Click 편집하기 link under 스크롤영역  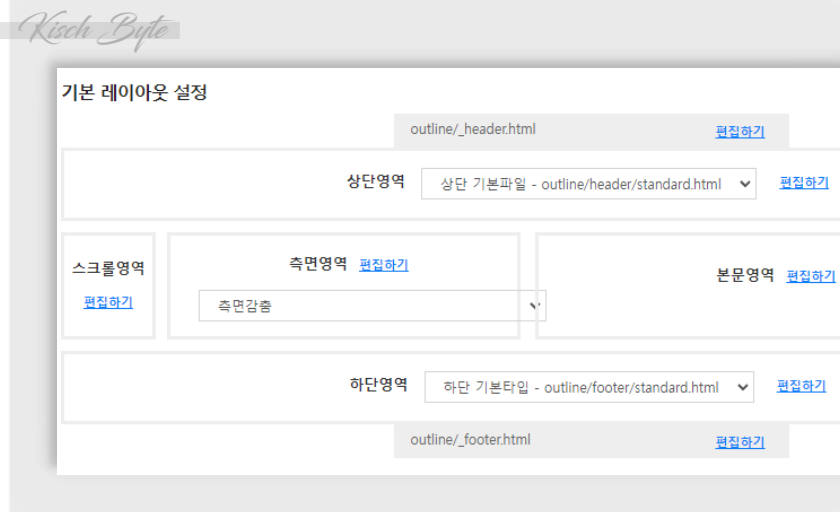pos(108,303)
